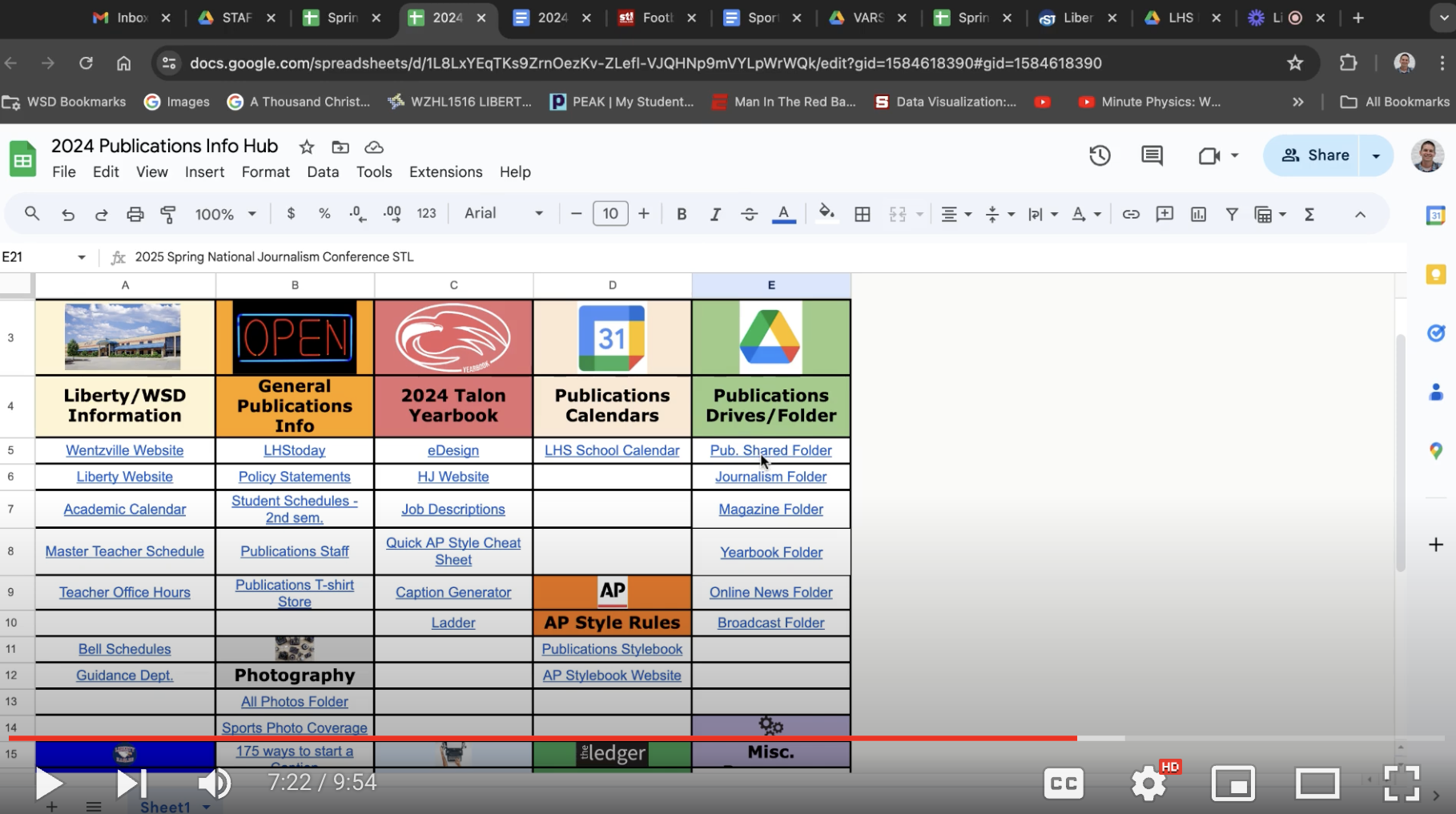Toggle italic formatting
Screen dimensions: 1456x814
point(715,214)
